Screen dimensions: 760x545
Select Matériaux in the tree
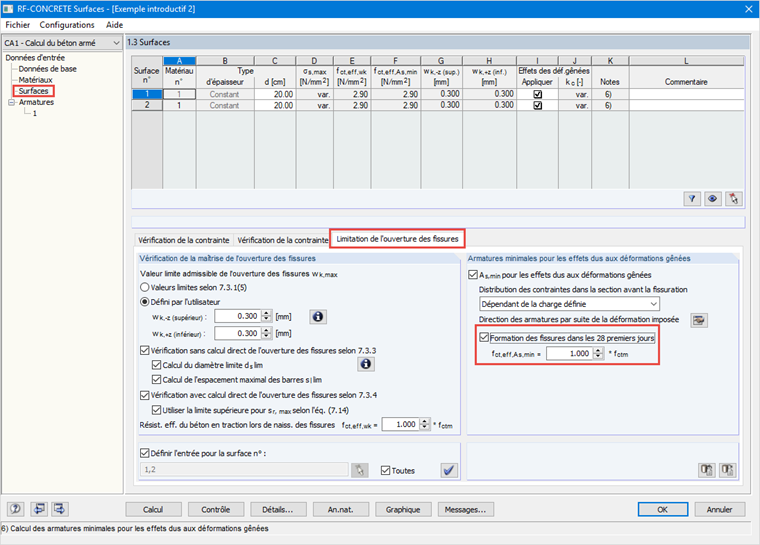tap(35, 80)
